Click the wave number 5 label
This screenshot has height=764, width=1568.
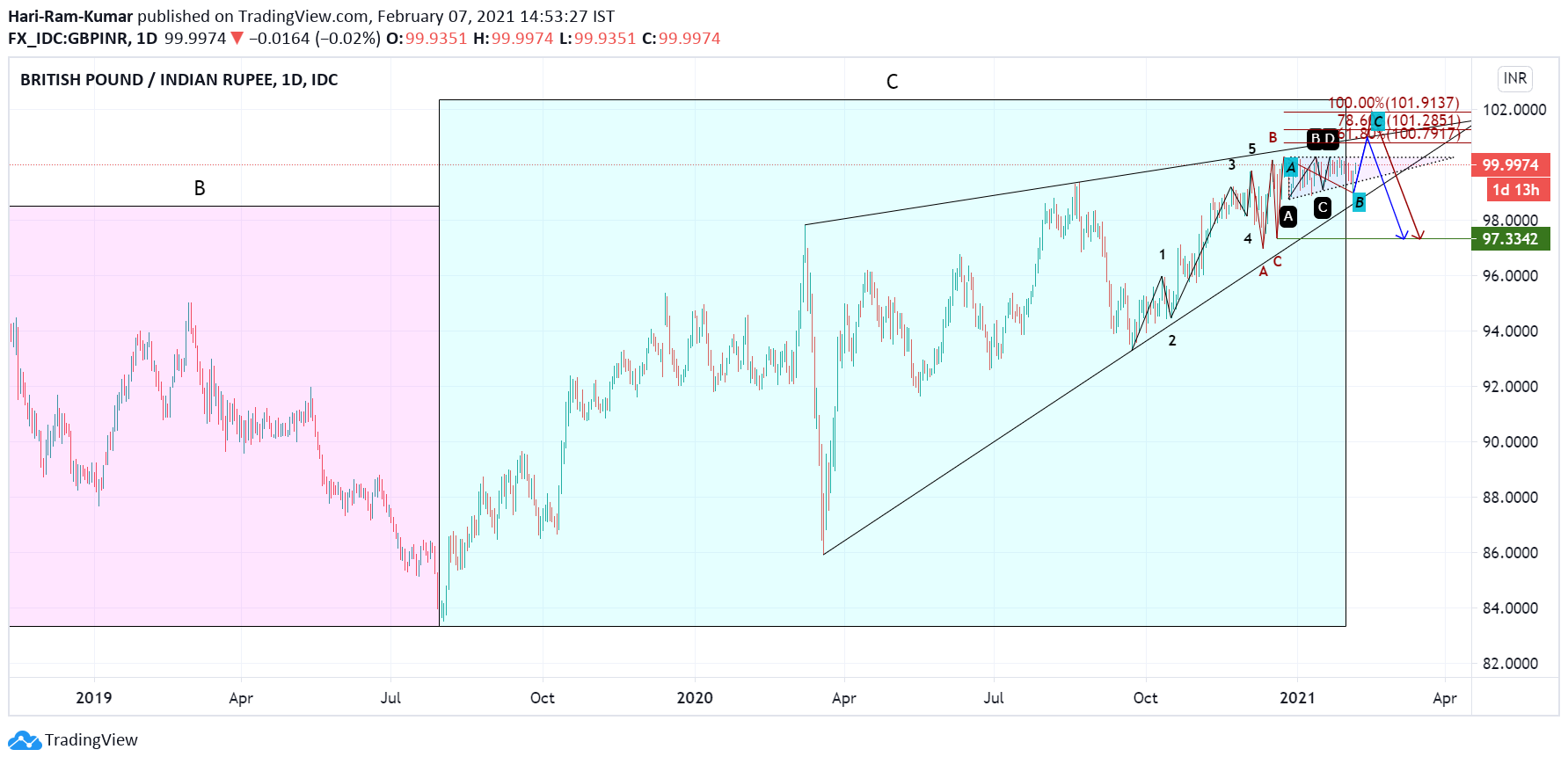click(x=1252, y=149)
